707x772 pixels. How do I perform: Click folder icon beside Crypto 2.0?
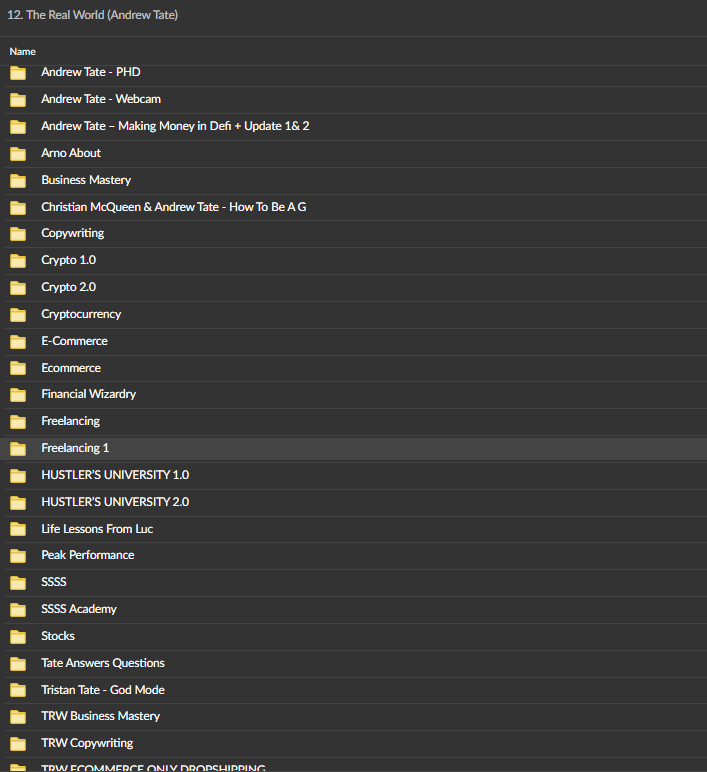tap(18, 288)
